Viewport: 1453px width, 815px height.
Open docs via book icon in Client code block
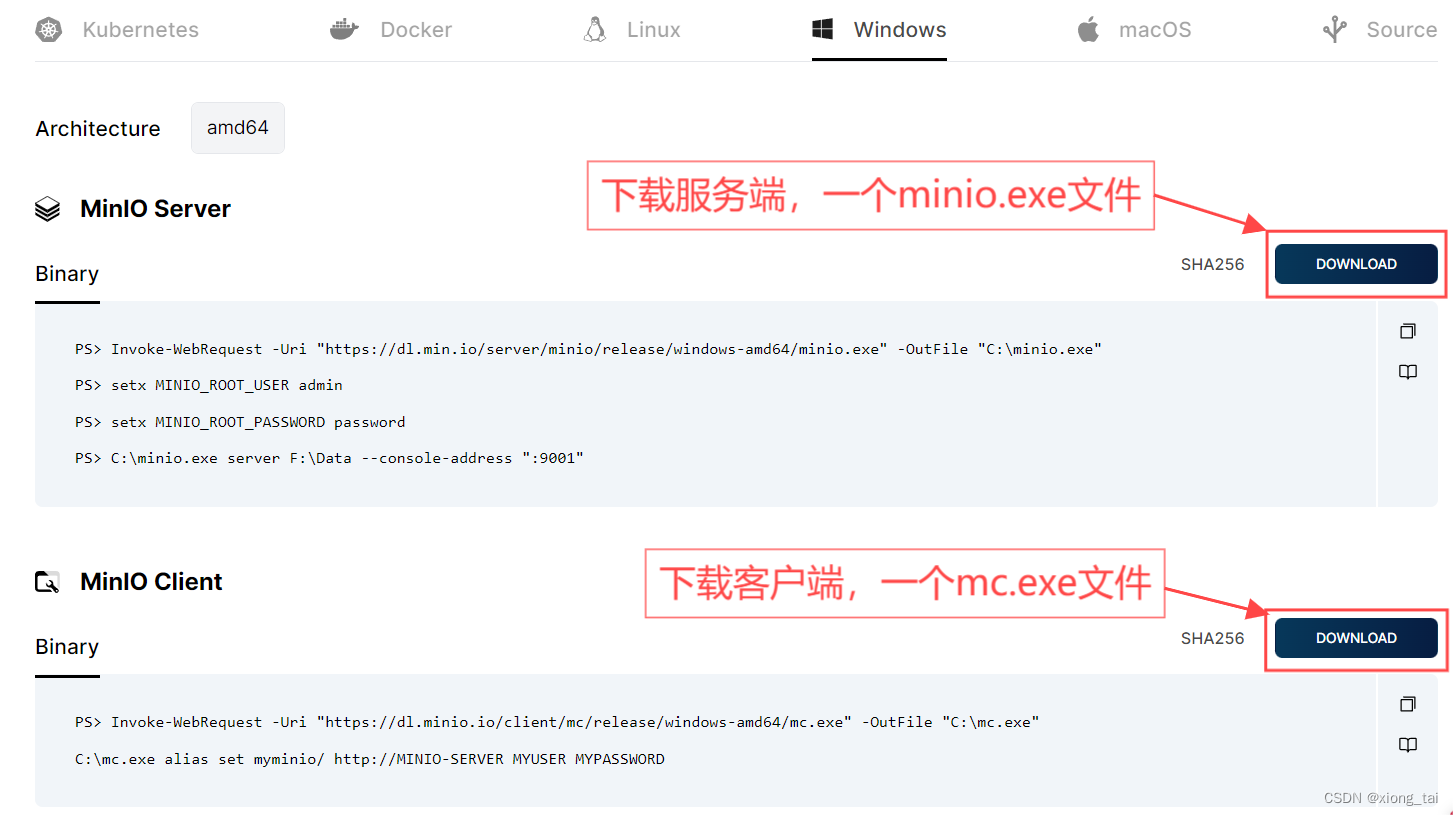pos(1408,745)
